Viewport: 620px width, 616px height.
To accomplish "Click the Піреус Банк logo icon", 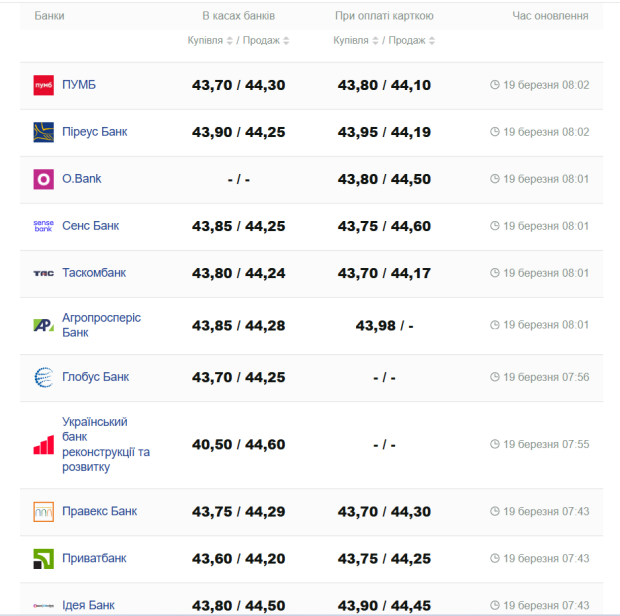I will (x=43, y=132).
